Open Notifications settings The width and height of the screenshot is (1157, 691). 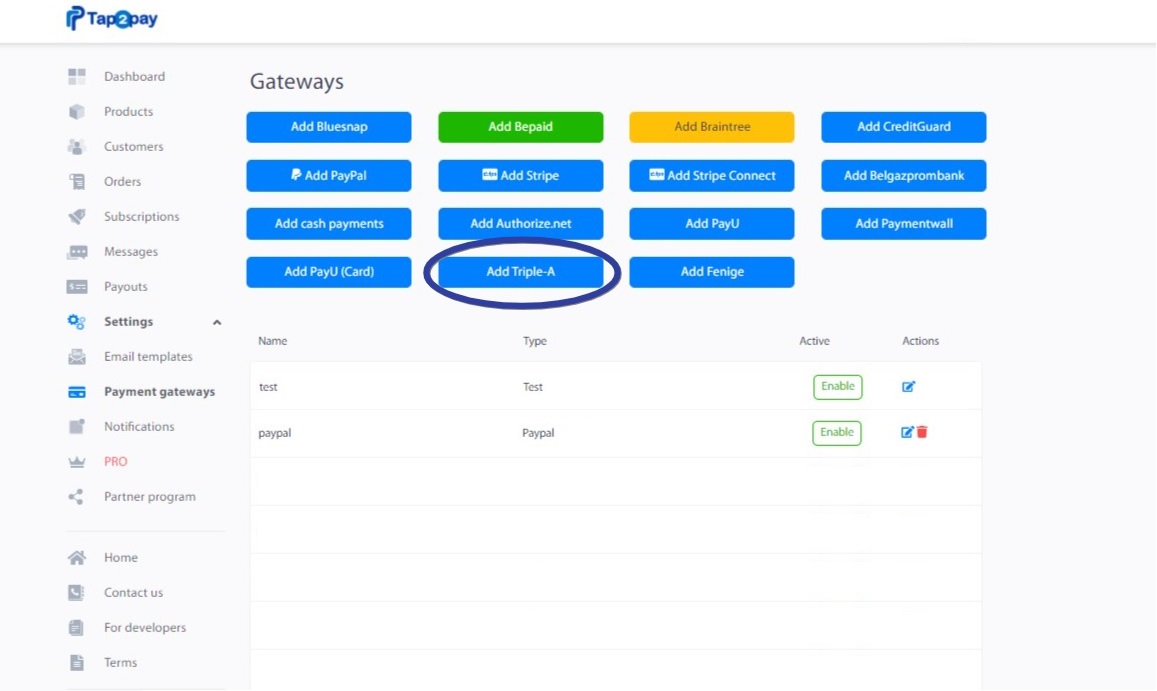[139, 427]
